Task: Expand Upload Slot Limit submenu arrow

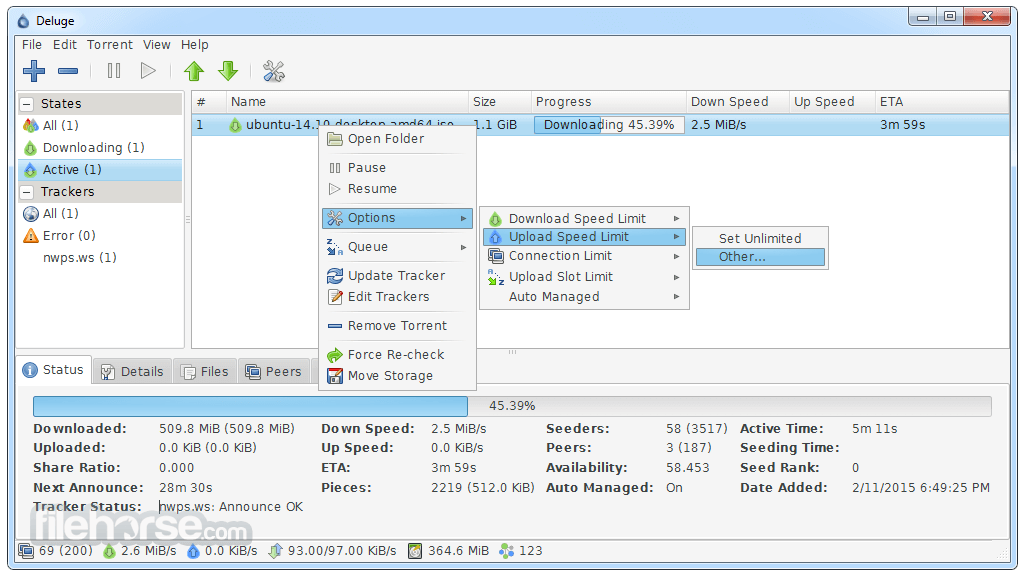Action: click(677, 277)
